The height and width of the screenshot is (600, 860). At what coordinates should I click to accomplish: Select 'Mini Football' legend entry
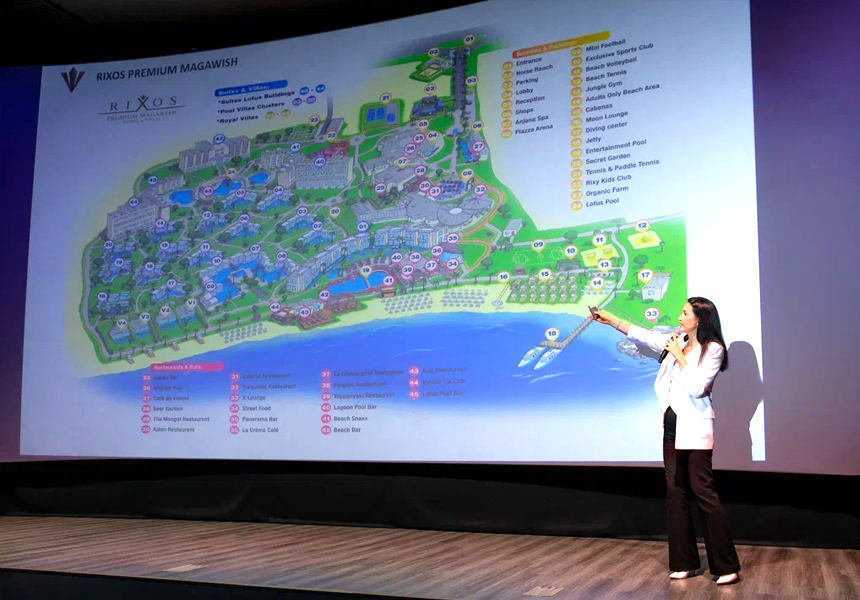(605, 45)
